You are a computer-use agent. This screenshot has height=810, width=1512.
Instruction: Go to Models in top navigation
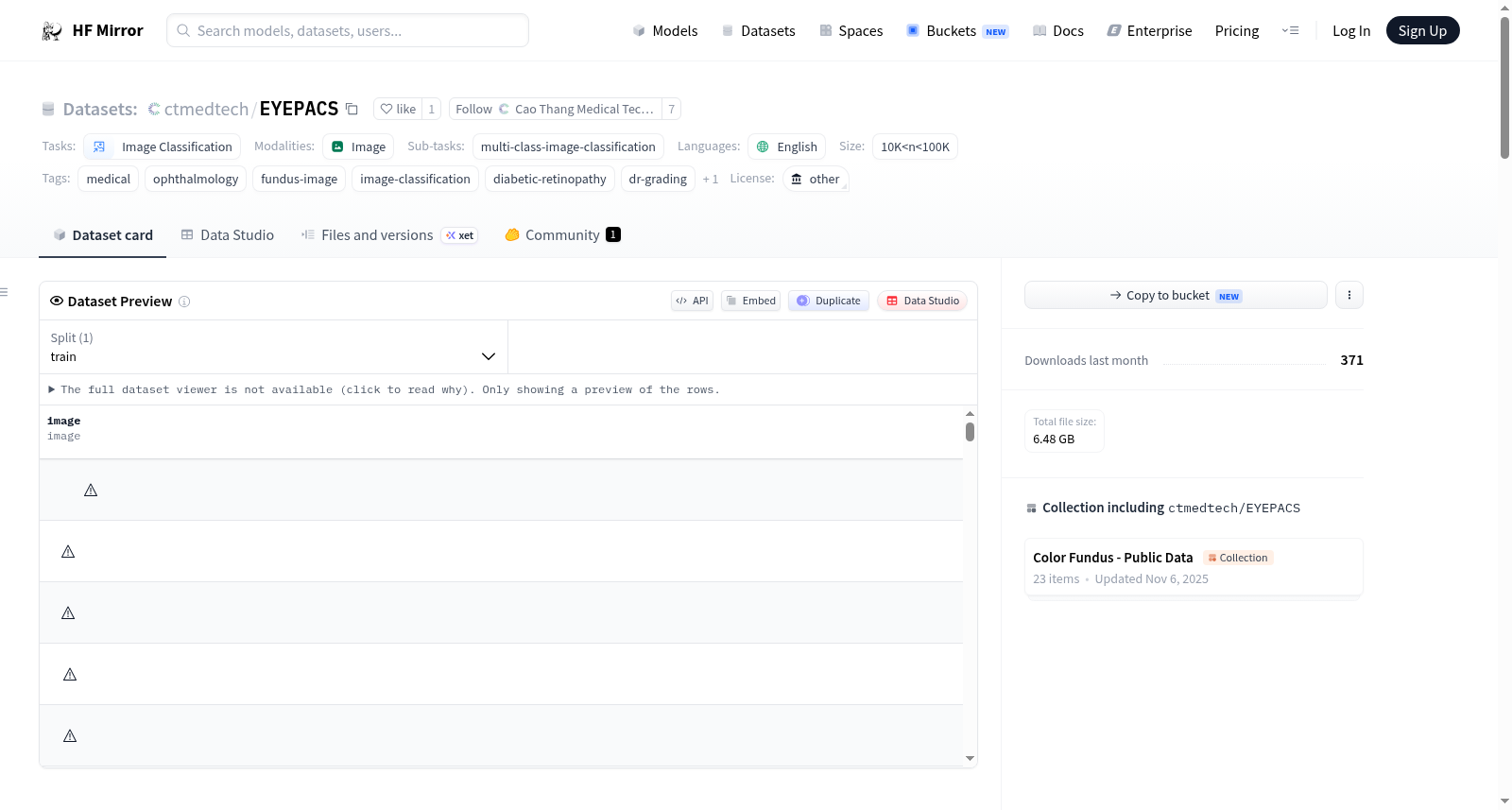tap(665, 31)
